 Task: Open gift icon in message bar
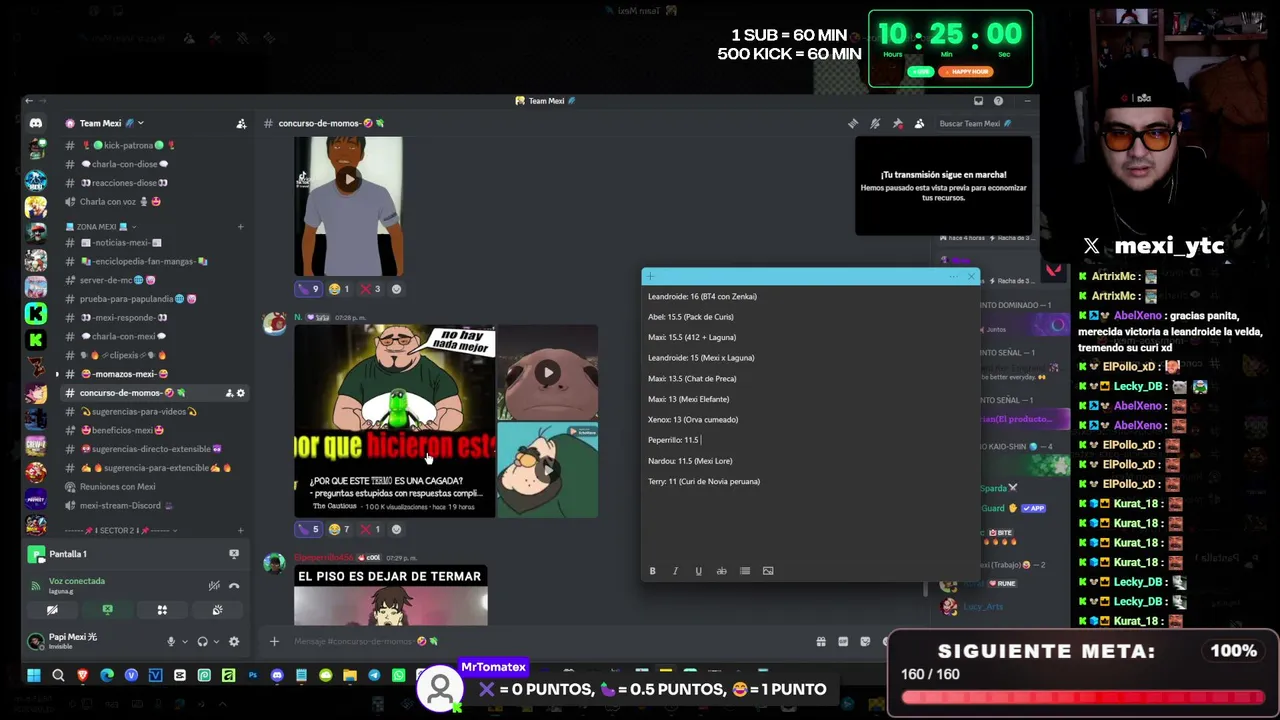821,642
